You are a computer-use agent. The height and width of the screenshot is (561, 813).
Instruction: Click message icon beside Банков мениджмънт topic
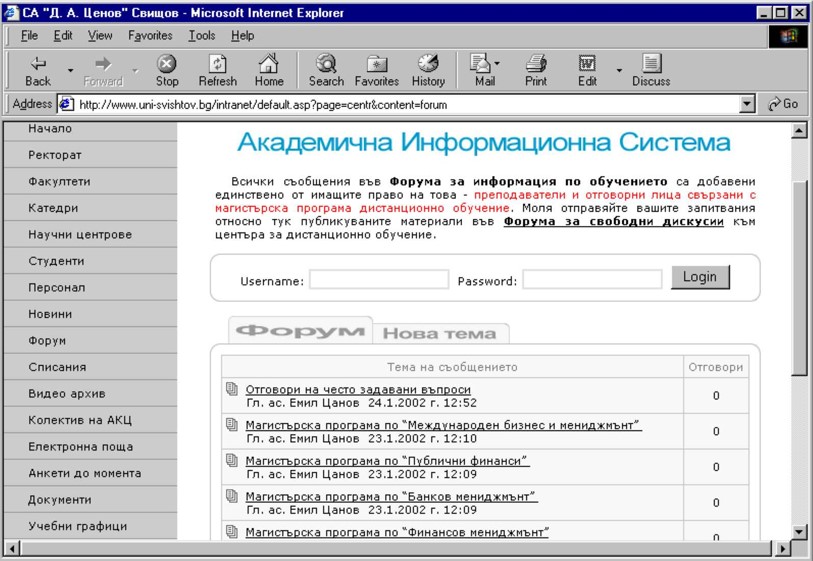pos(232,496)
